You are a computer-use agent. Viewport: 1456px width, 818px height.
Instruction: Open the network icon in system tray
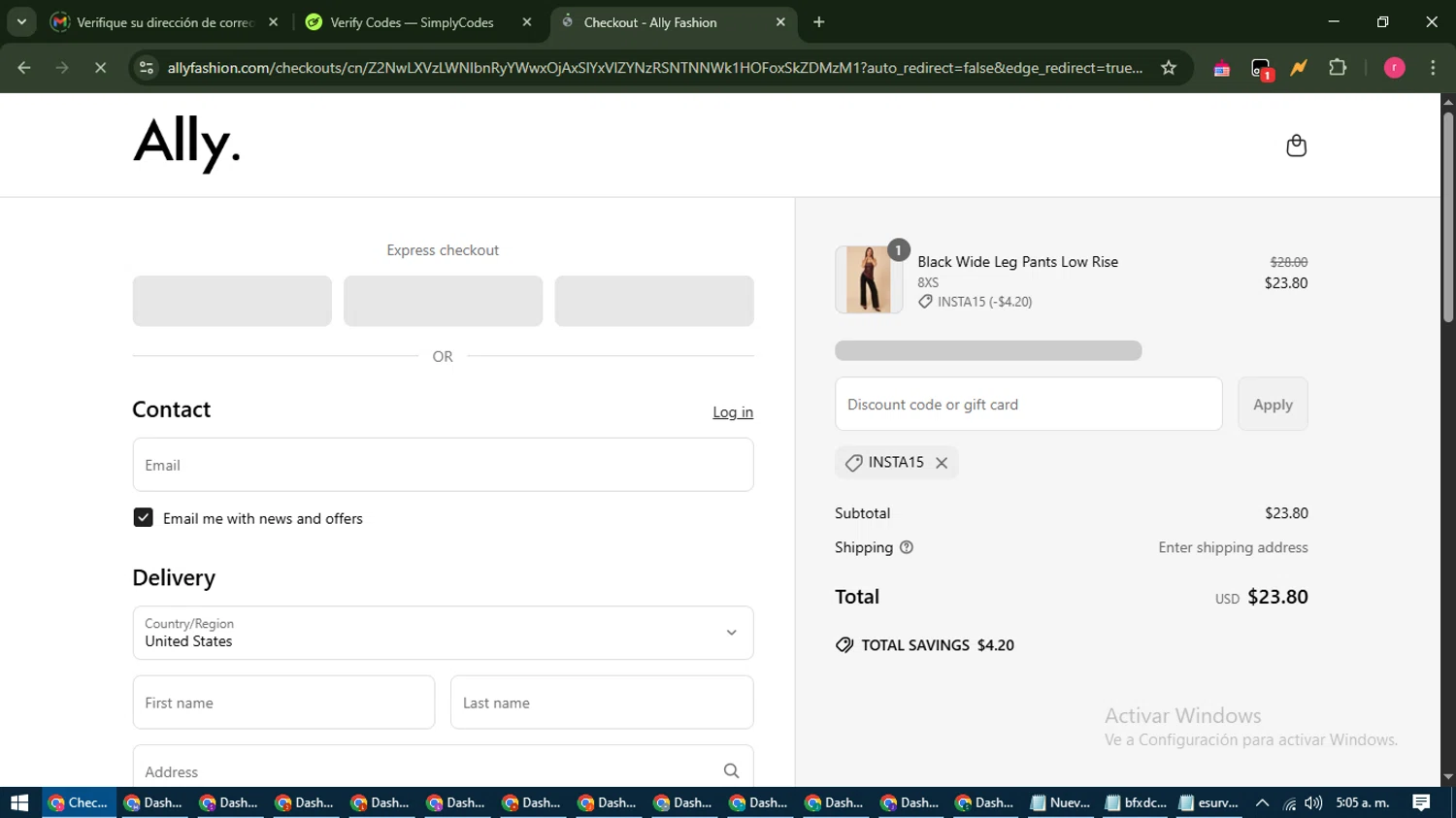(1289, 802)
